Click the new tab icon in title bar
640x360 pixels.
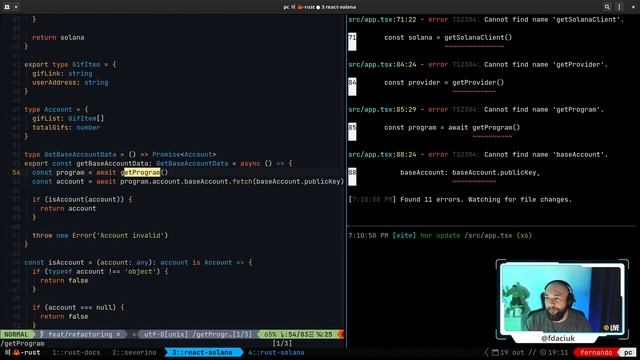7,7
